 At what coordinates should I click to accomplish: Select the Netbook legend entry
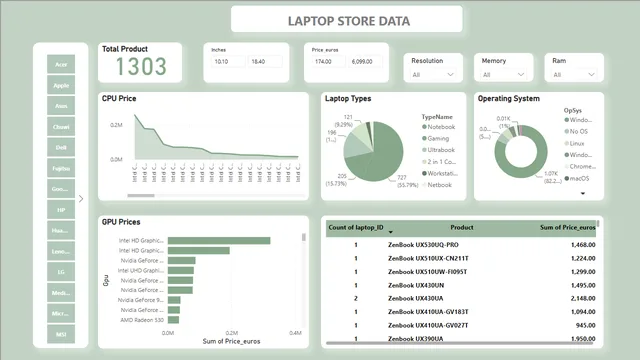[x=437, y=184]
